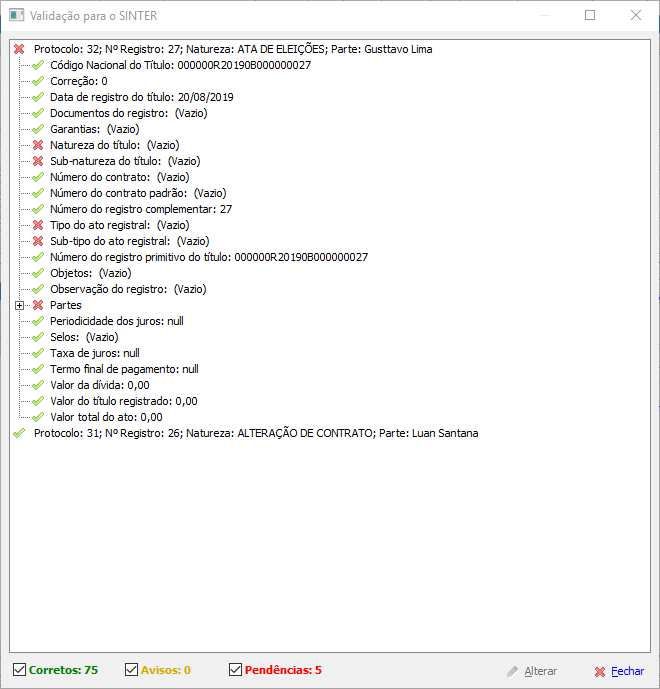
Task: Click the red X icon beside Partes
Action: tap(38, 305)
